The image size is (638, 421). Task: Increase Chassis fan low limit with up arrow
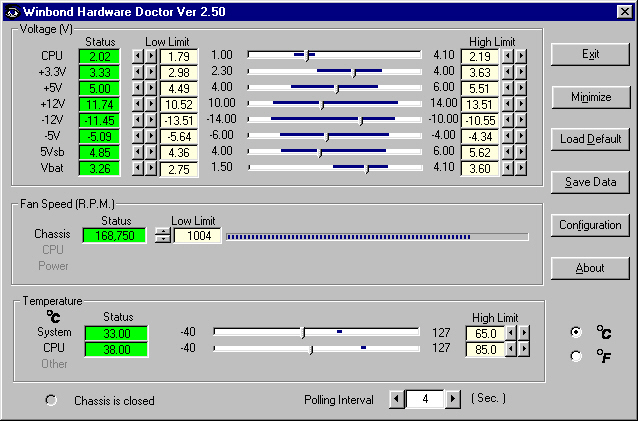click(x=163, y=231)
